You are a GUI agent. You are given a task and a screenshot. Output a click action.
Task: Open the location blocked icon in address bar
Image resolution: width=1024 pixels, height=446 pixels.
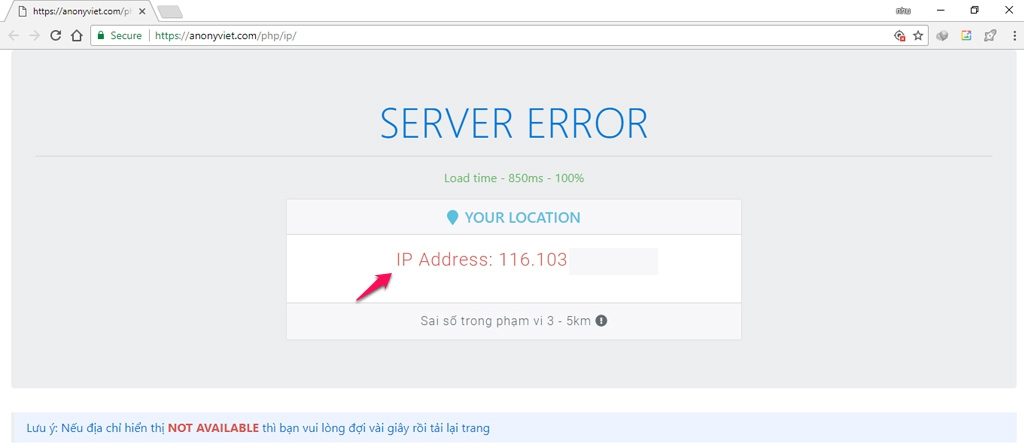tap(899, 36)
